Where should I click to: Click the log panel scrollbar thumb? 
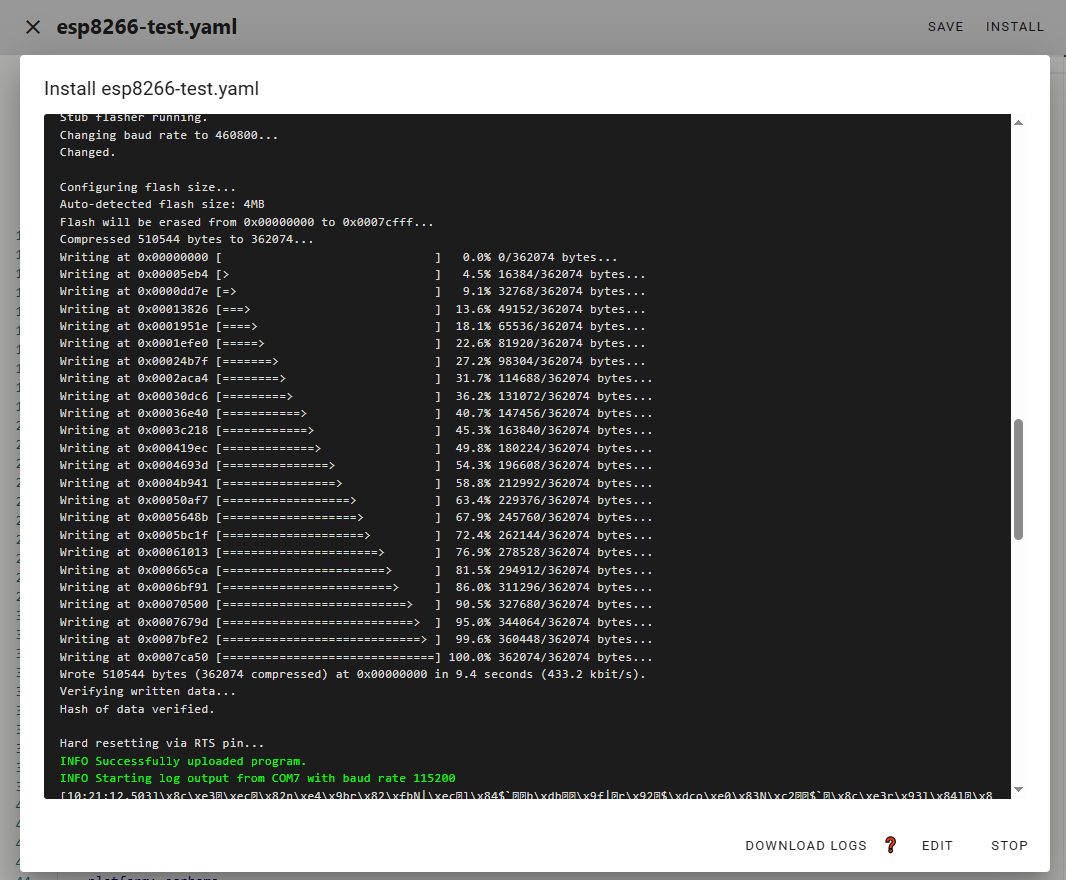[1018, 479]
